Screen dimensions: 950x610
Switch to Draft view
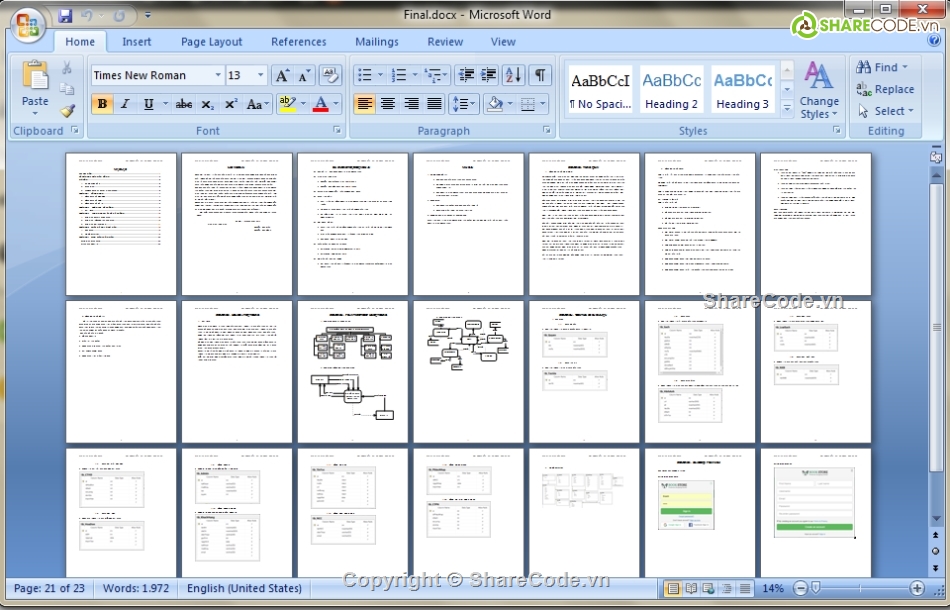[x=745, y=588]
